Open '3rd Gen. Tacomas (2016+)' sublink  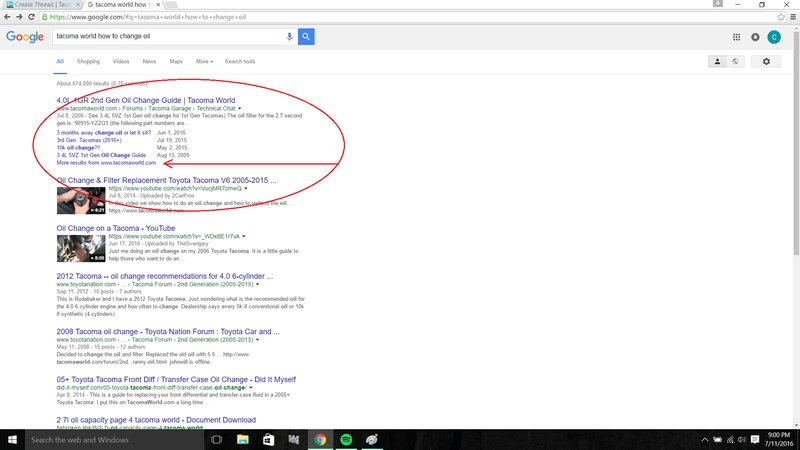pyautogui.click(x=89, y=140)
